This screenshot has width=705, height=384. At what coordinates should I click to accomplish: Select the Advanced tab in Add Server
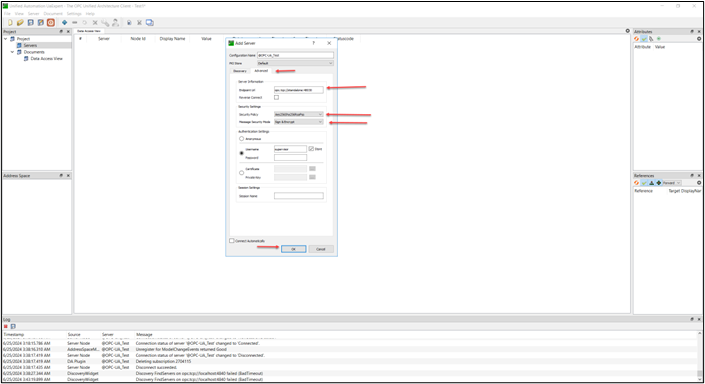tap(261, 71)
